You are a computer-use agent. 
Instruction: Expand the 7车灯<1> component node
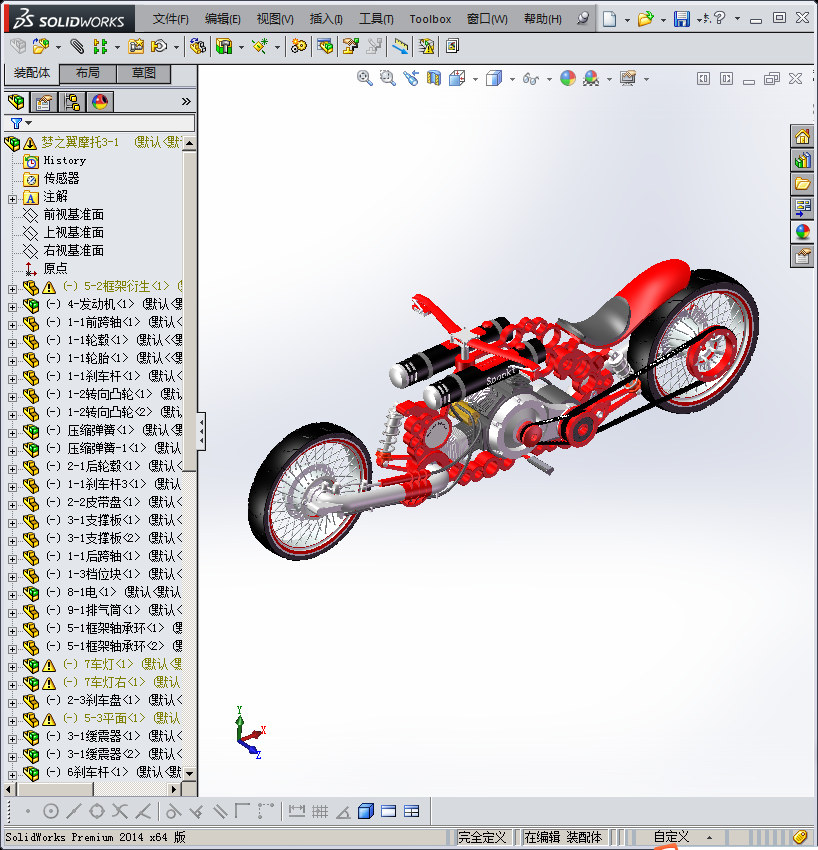click(12, 667)
